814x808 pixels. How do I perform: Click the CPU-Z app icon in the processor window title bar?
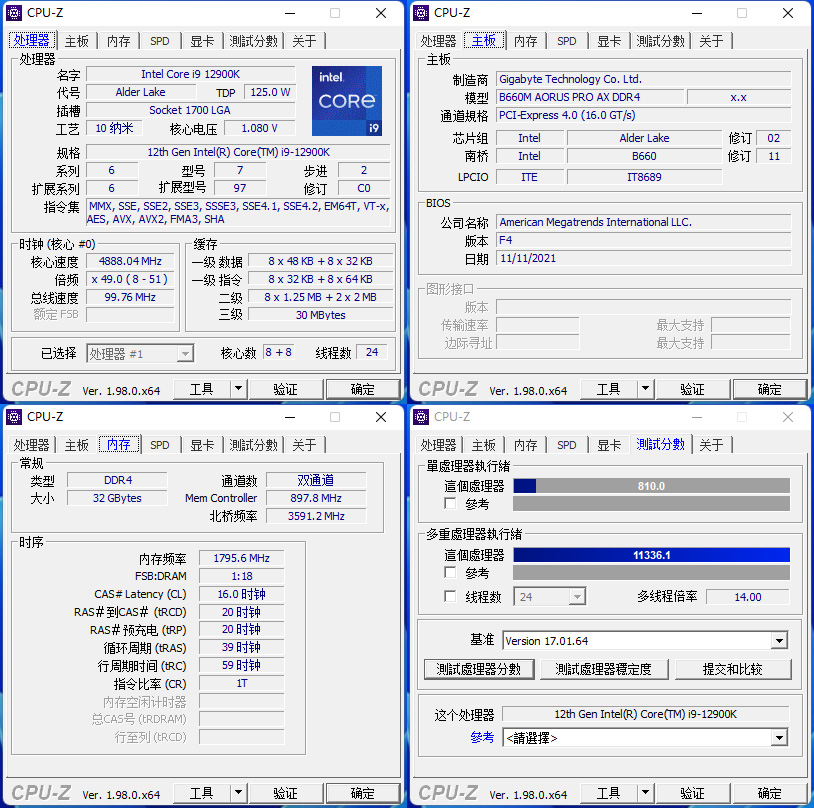14,12
